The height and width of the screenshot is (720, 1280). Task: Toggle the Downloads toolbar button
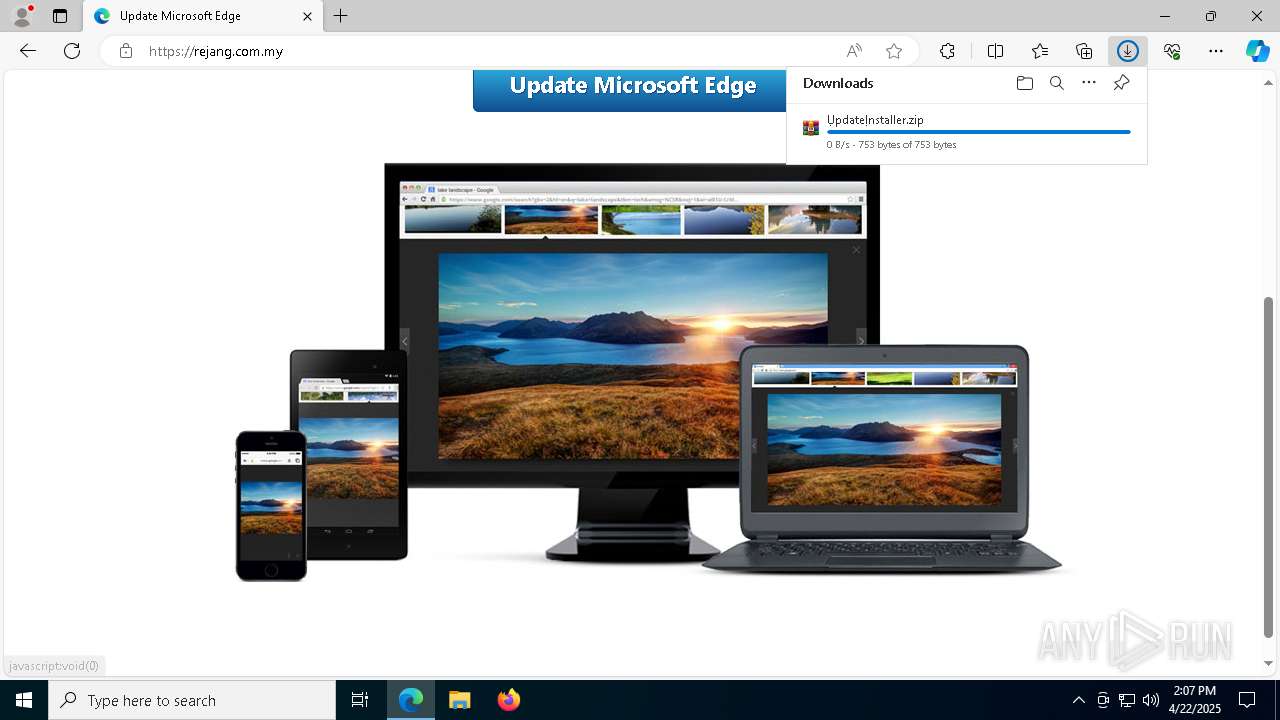pos(1128,51)
